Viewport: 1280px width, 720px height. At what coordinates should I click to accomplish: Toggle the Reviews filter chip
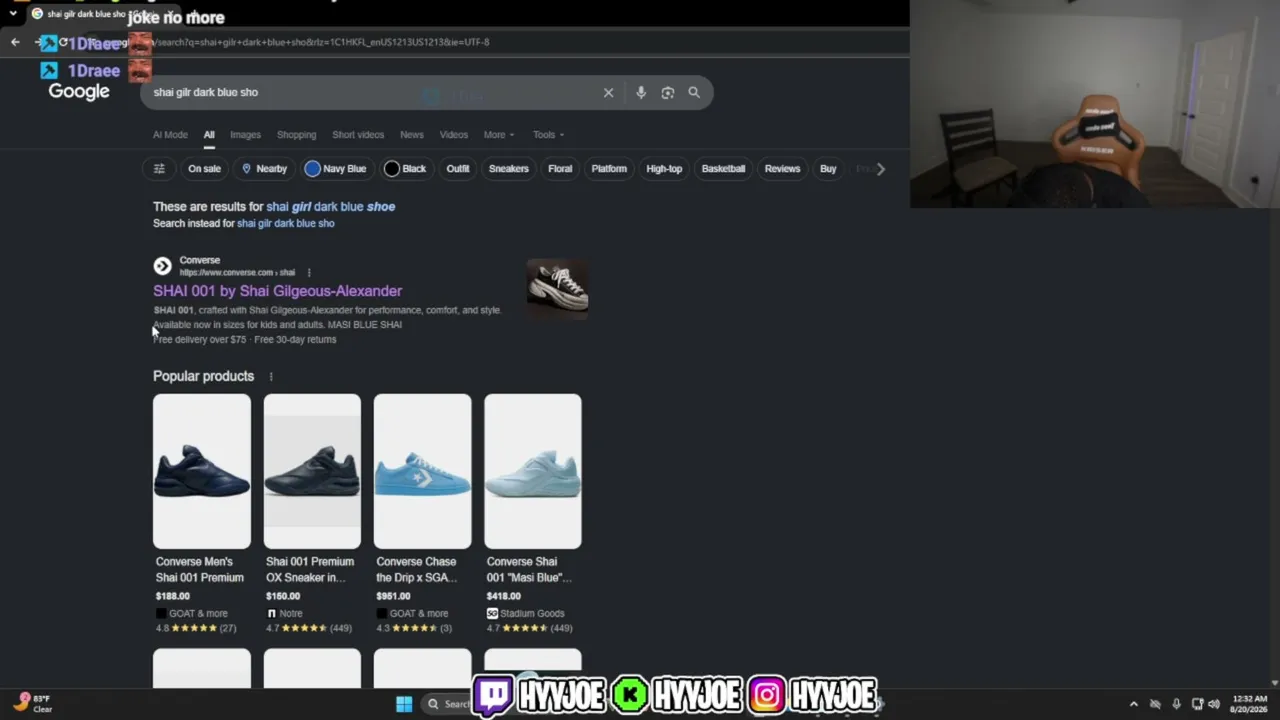[x=782, y=169]
